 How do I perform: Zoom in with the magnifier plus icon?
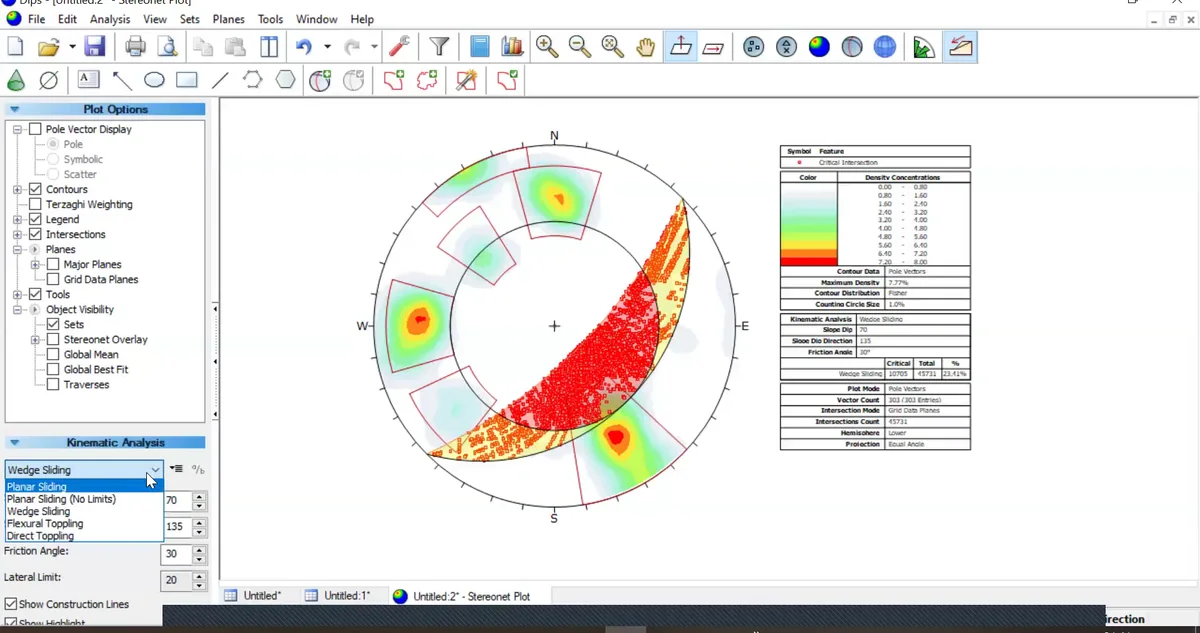[x=547, y=46]
